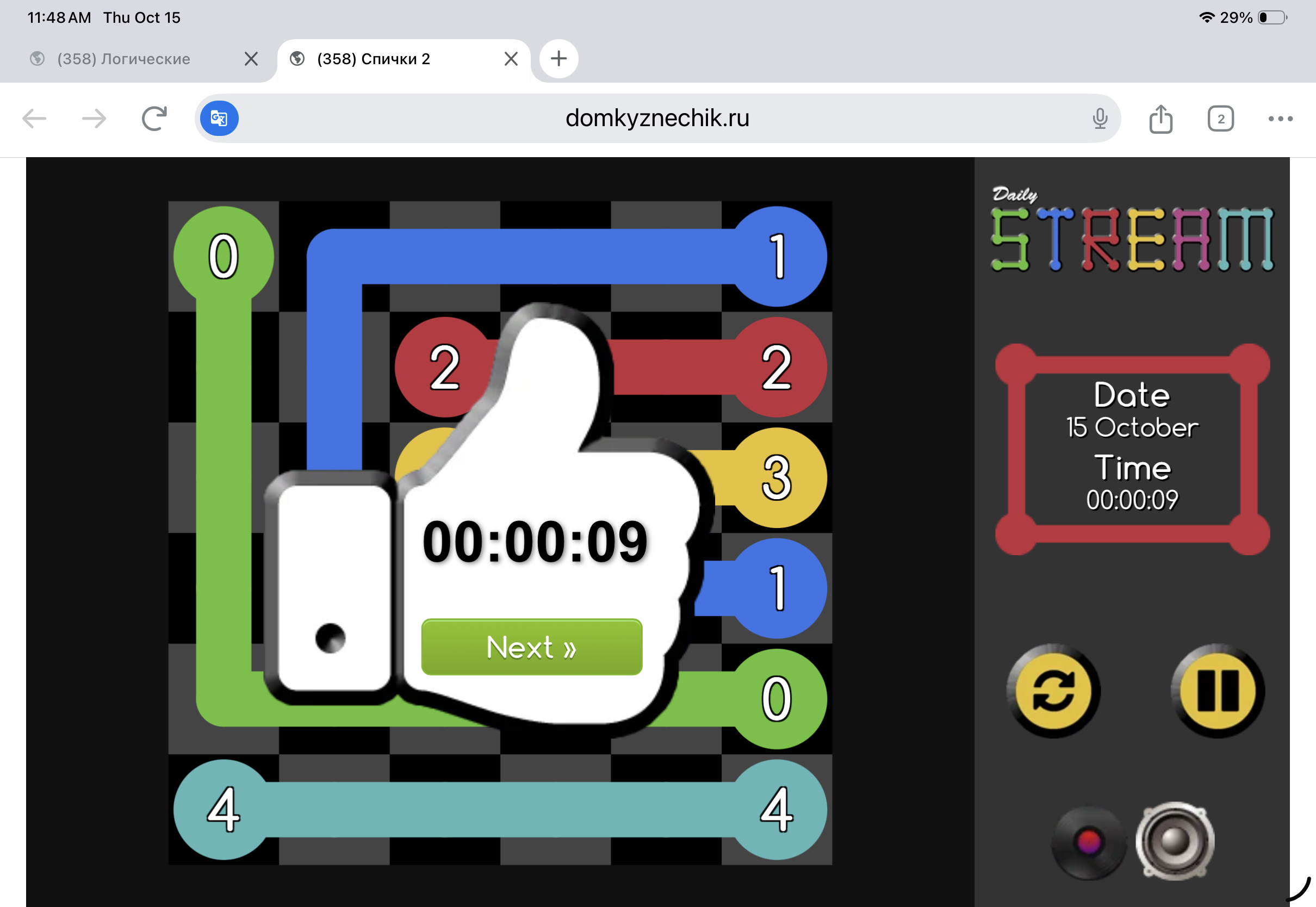Click the green Next button
1316x907 pixels.
tap(531, 647)
